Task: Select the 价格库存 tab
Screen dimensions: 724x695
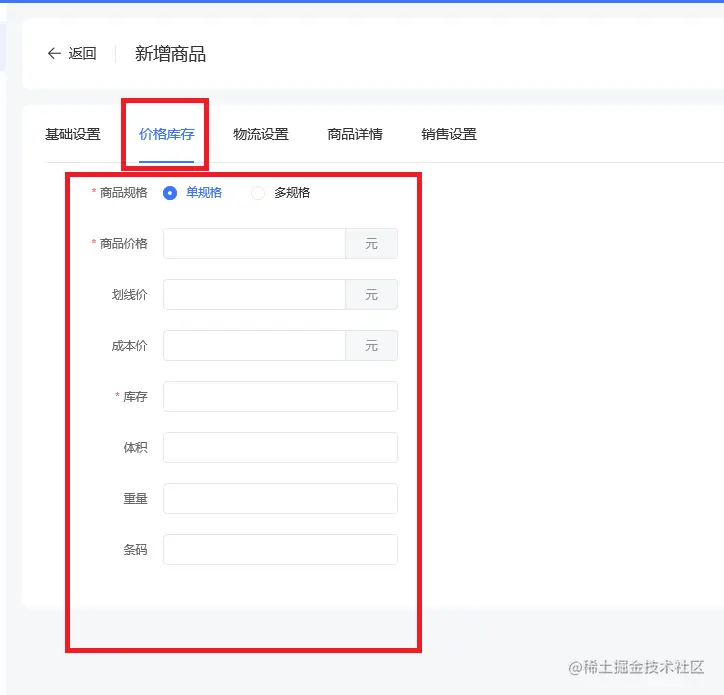Action: point(167,134)
